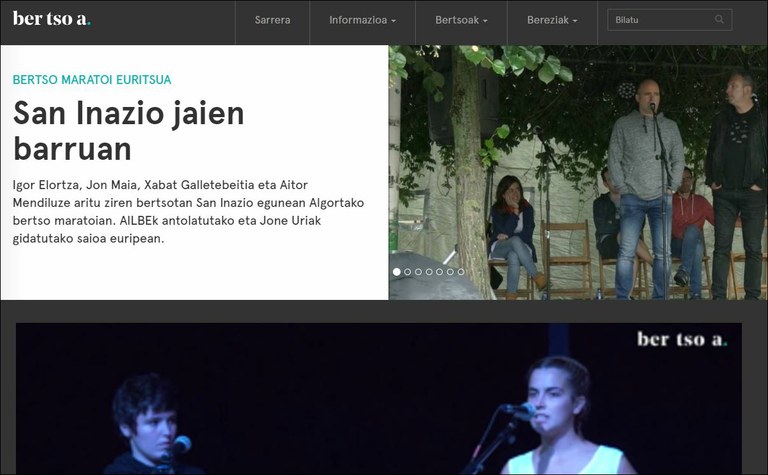Open the Sarrera menu item

(x=272, y=20)
